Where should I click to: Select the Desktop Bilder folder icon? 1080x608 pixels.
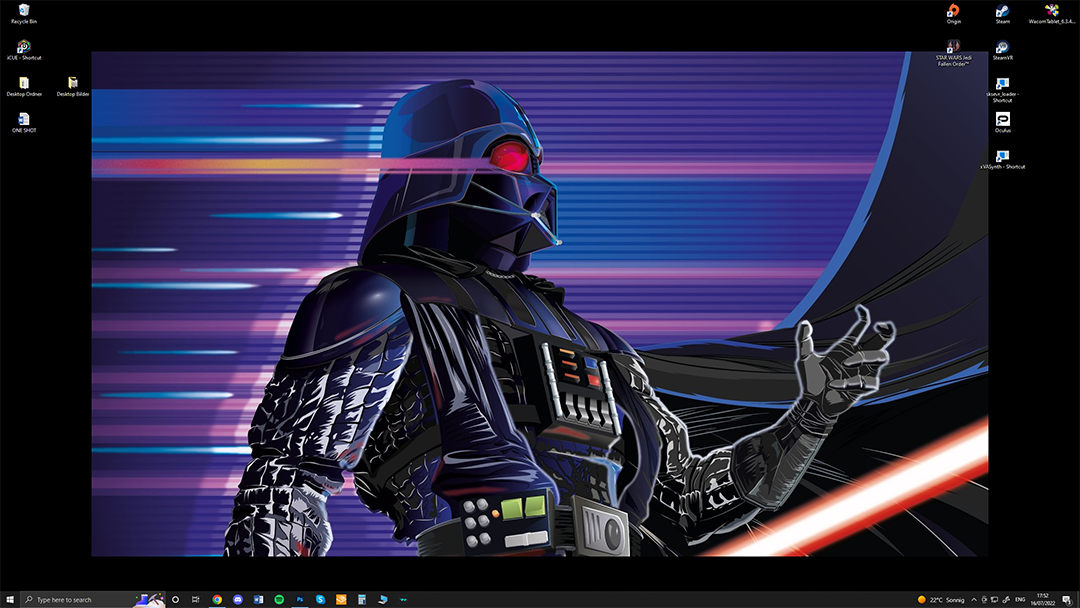(73, 87)
